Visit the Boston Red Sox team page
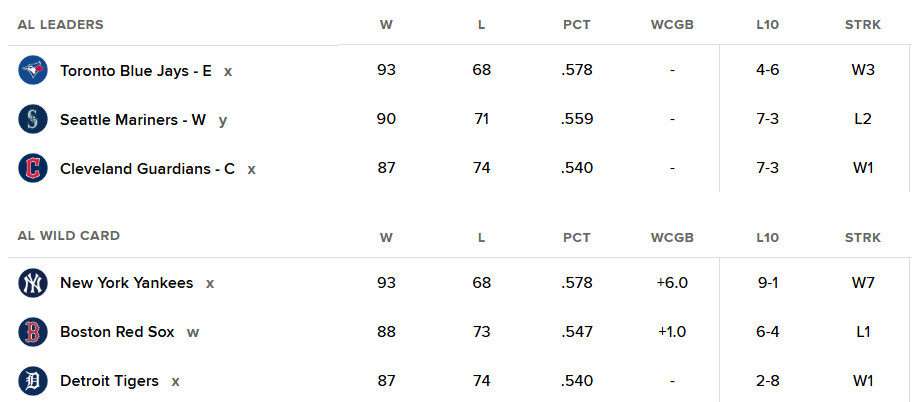 117,332
